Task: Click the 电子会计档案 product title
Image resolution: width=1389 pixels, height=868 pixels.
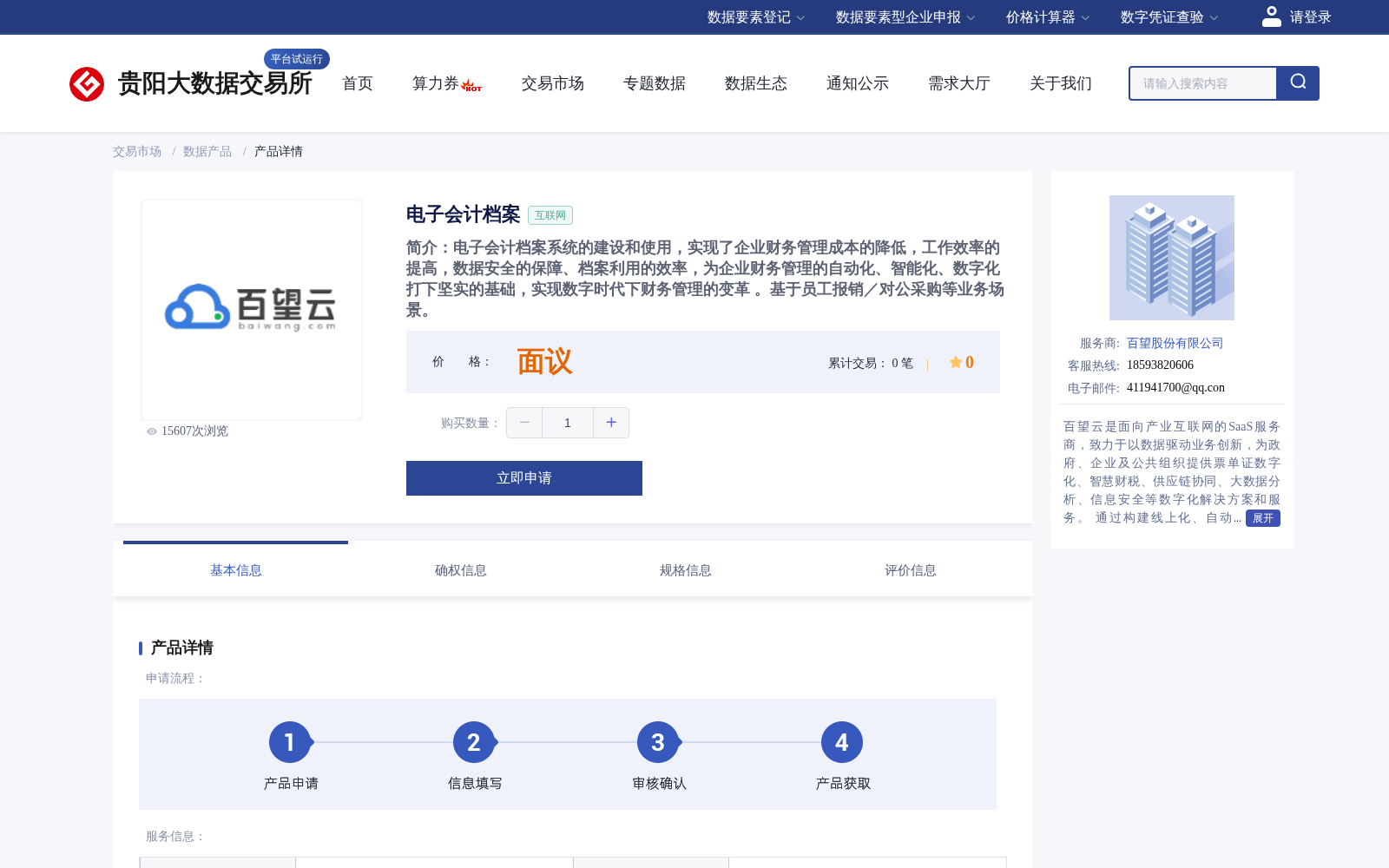Action: point(464,214)
